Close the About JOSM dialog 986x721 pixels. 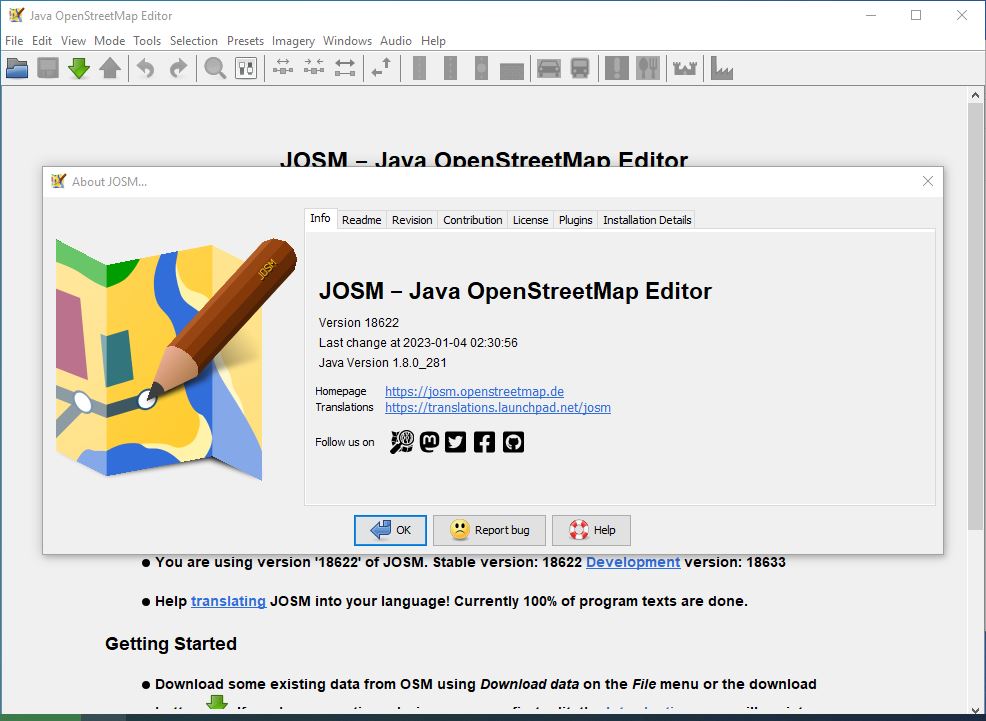[x=928, y=181]
